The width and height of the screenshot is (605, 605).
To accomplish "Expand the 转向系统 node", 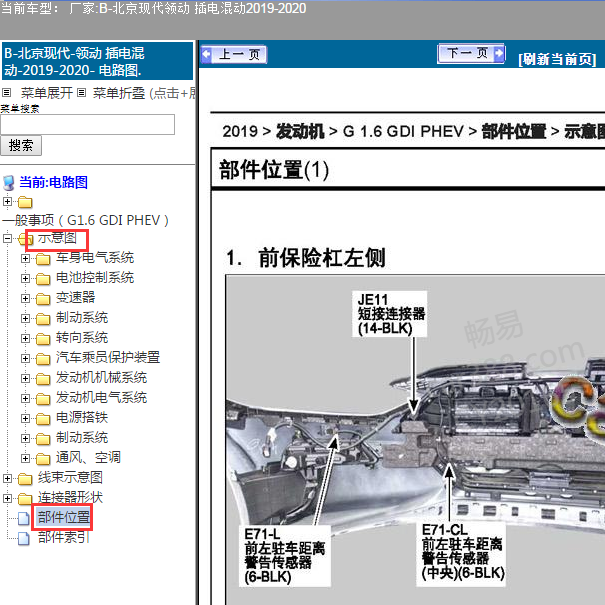I will pyautogui.click(x=25, y=339).
